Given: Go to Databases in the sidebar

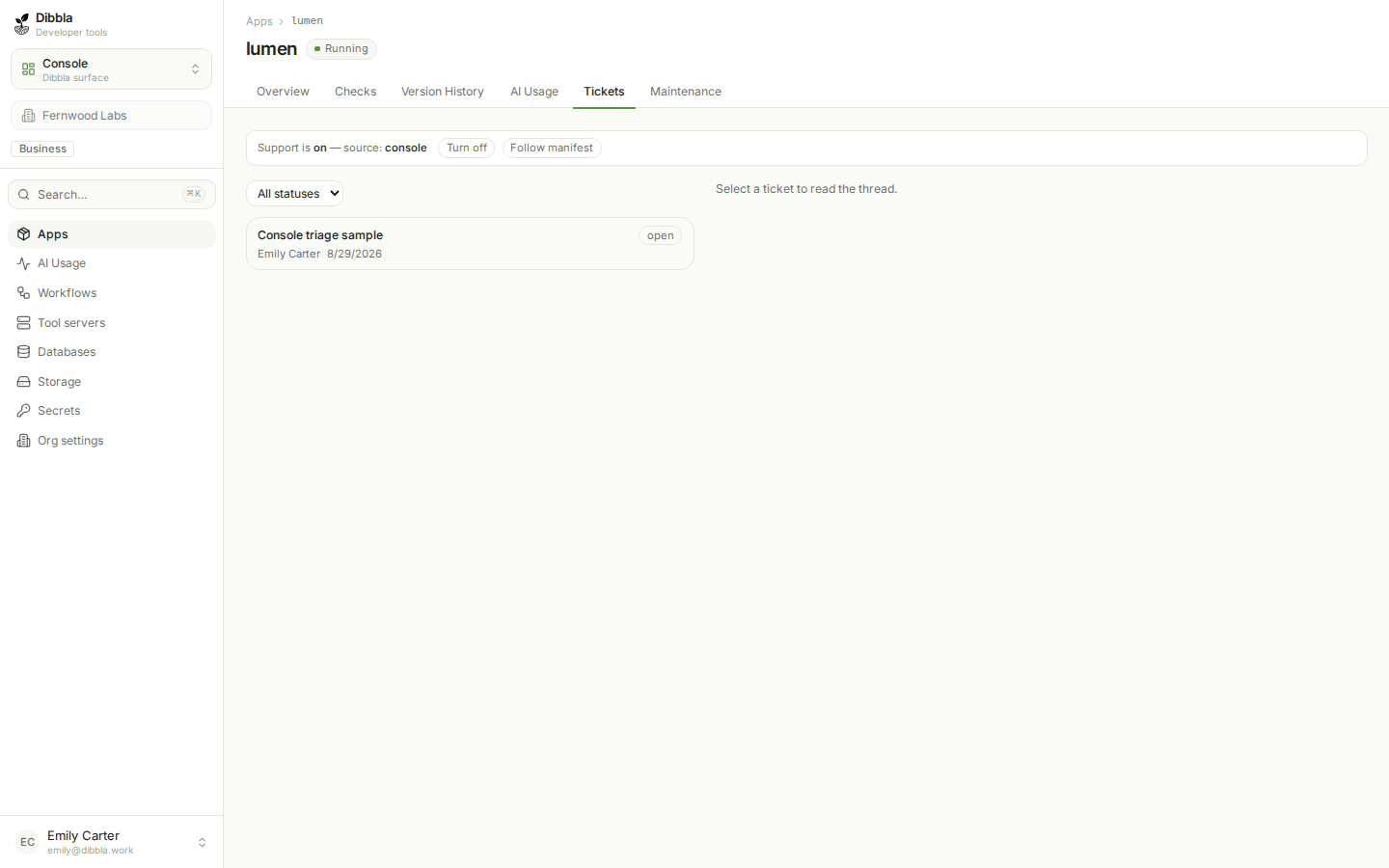Looking at the screenshot, I should pyautogui.click(x=111, y=352).
